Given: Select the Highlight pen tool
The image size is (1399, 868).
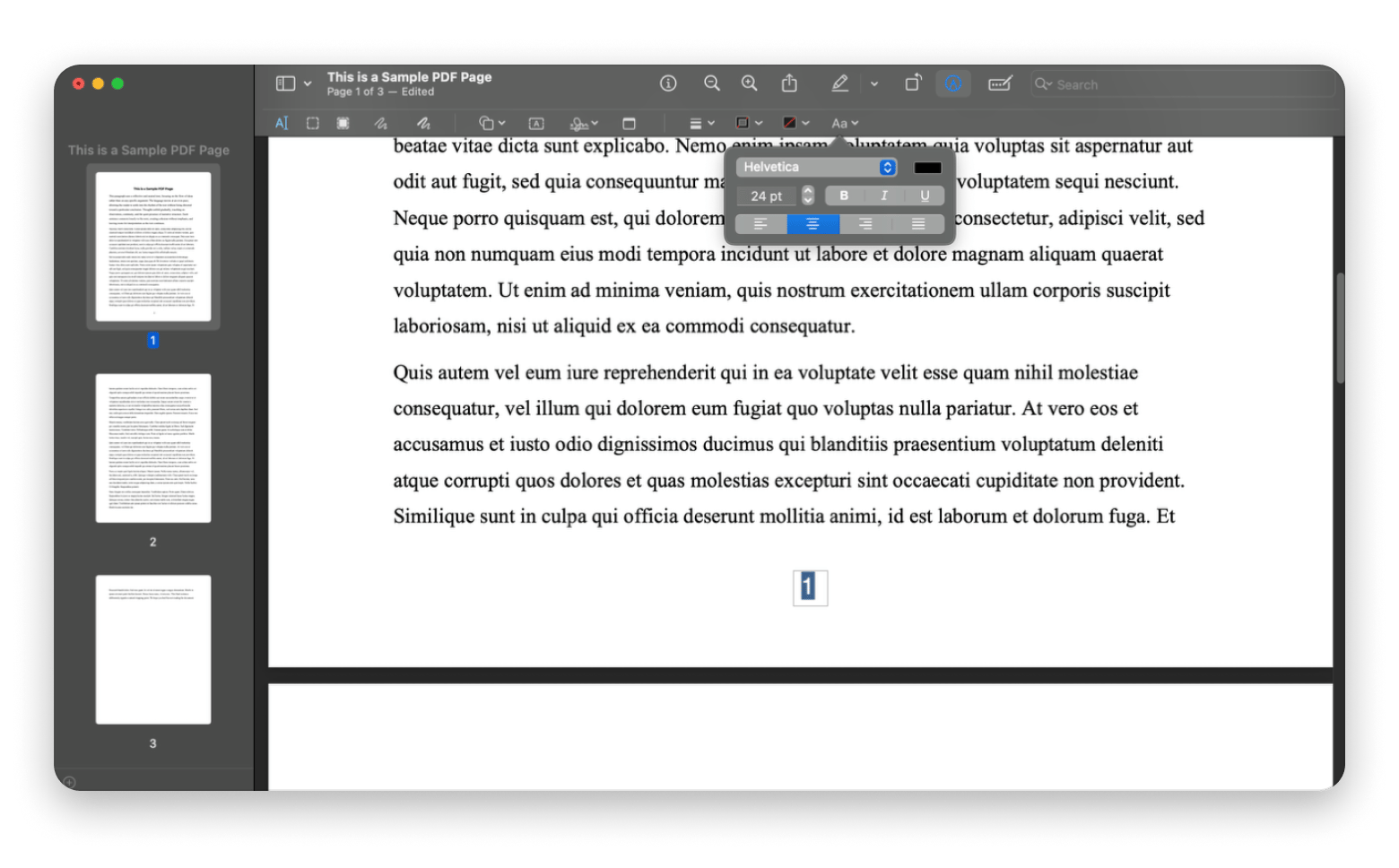Looking at the screenshot, I should (839, 83).
